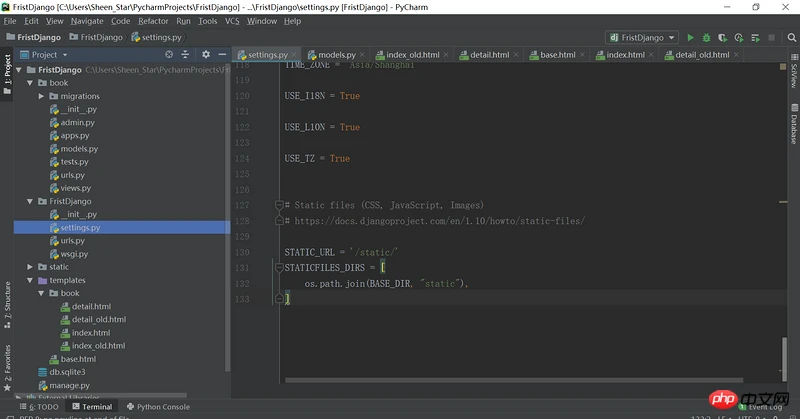Open the SciView side panel
This screenshot has height=419, width=800.
(x=794, y=71)
